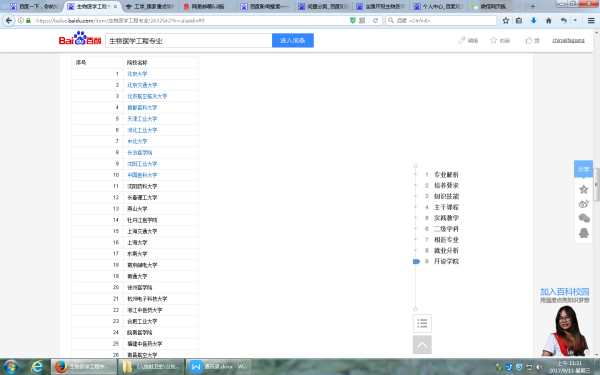Toggle the table-of-contents list icon
600x375 pixels.
(x=422, y=323)
